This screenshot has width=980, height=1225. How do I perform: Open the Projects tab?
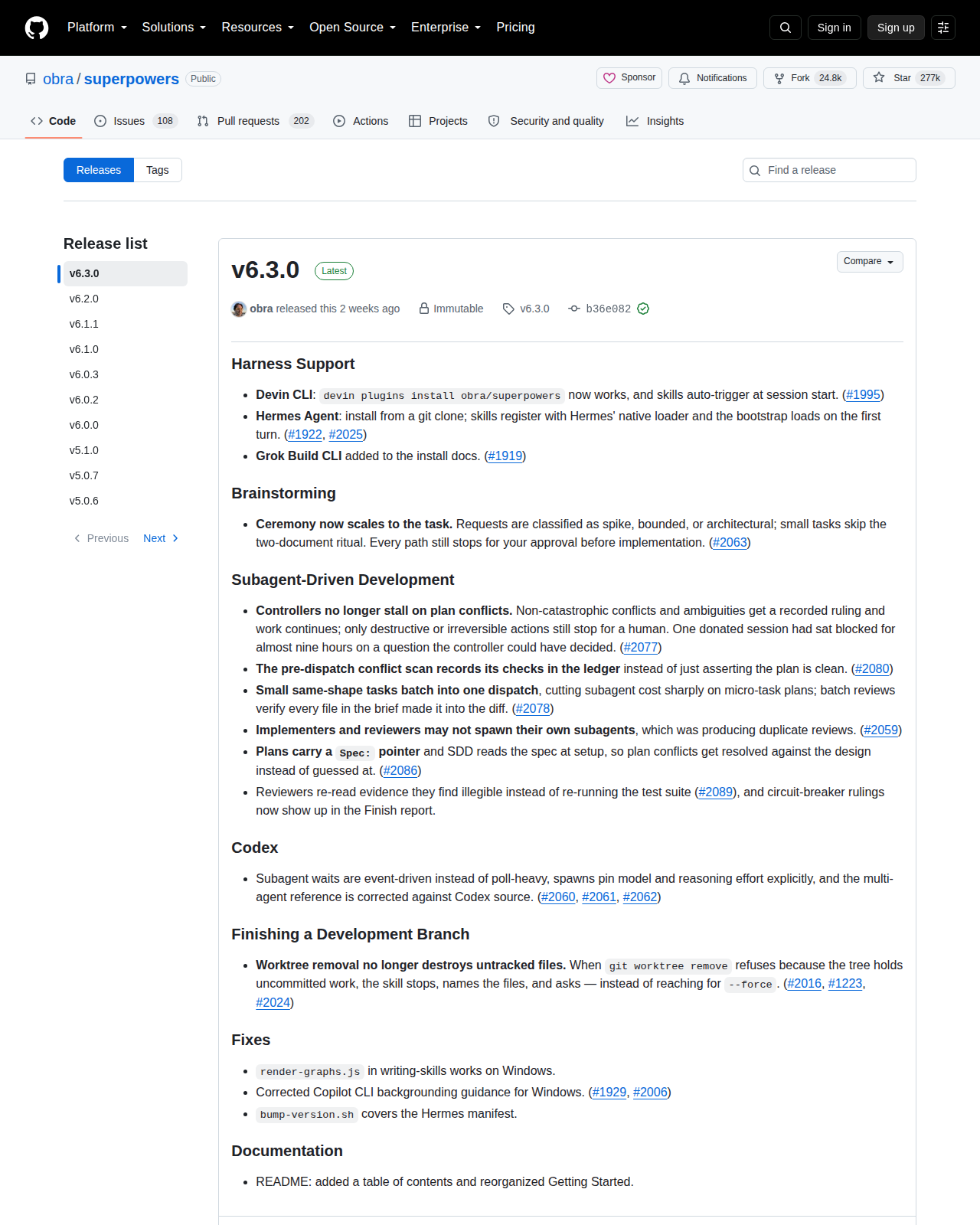click(439, 121)
